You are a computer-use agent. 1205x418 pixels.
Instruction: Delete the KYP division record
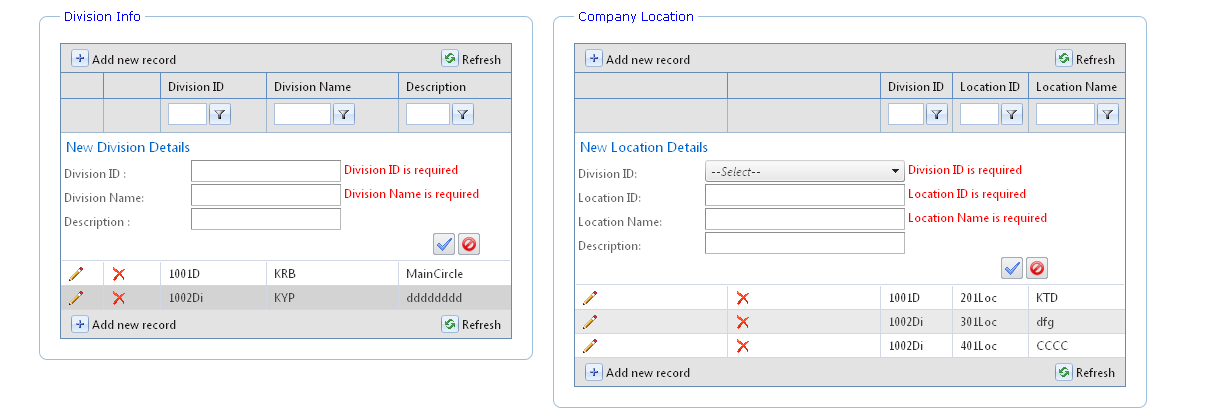coord(118,298)
